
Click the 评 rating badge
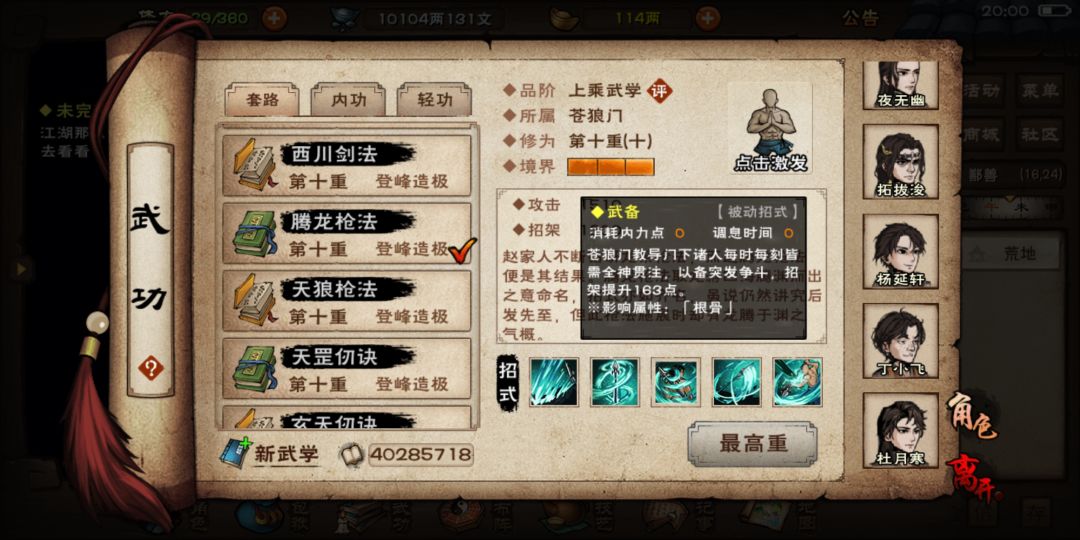pyautogui.click(x=660, y=90)
